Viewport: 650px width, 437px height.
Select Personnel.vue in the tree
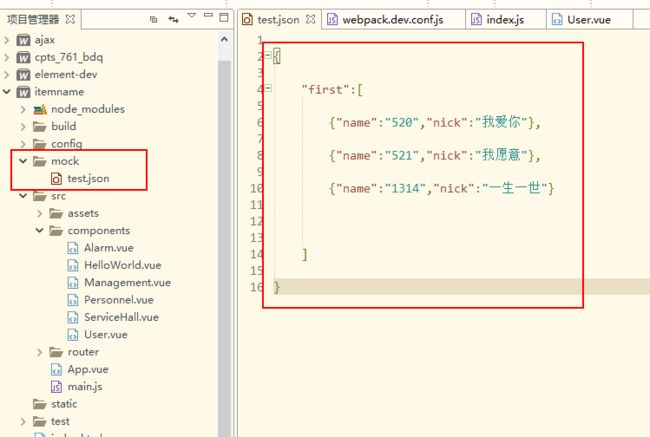(x=119, y=300)
